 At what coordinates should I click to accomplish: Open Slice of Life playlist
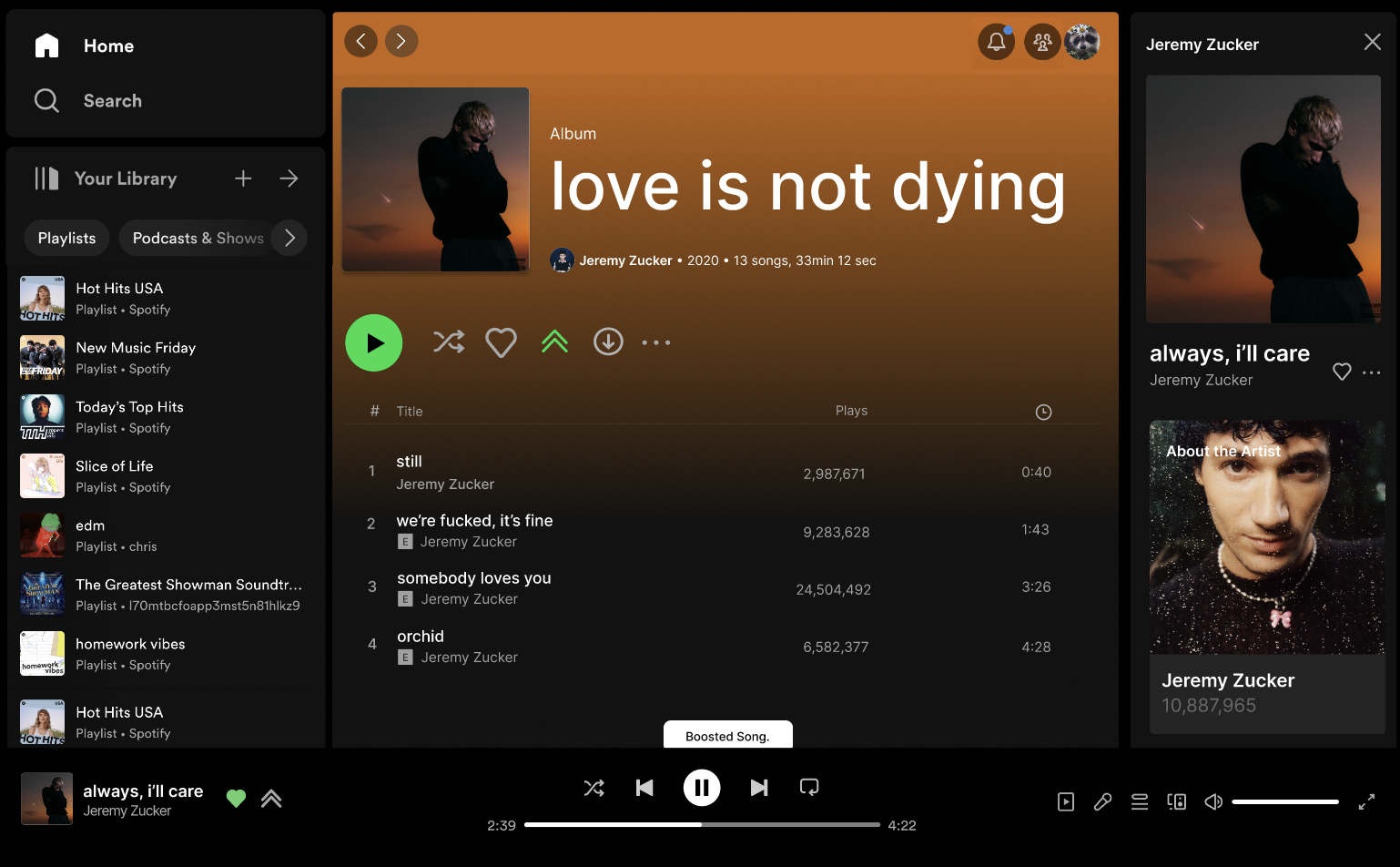point(166,476)
